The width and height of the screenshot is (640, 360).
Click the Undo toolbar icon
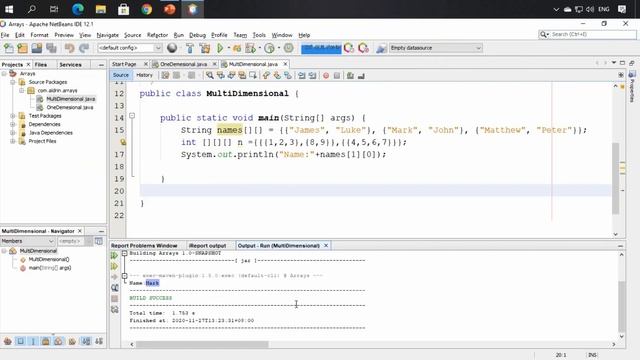point(69,48)
